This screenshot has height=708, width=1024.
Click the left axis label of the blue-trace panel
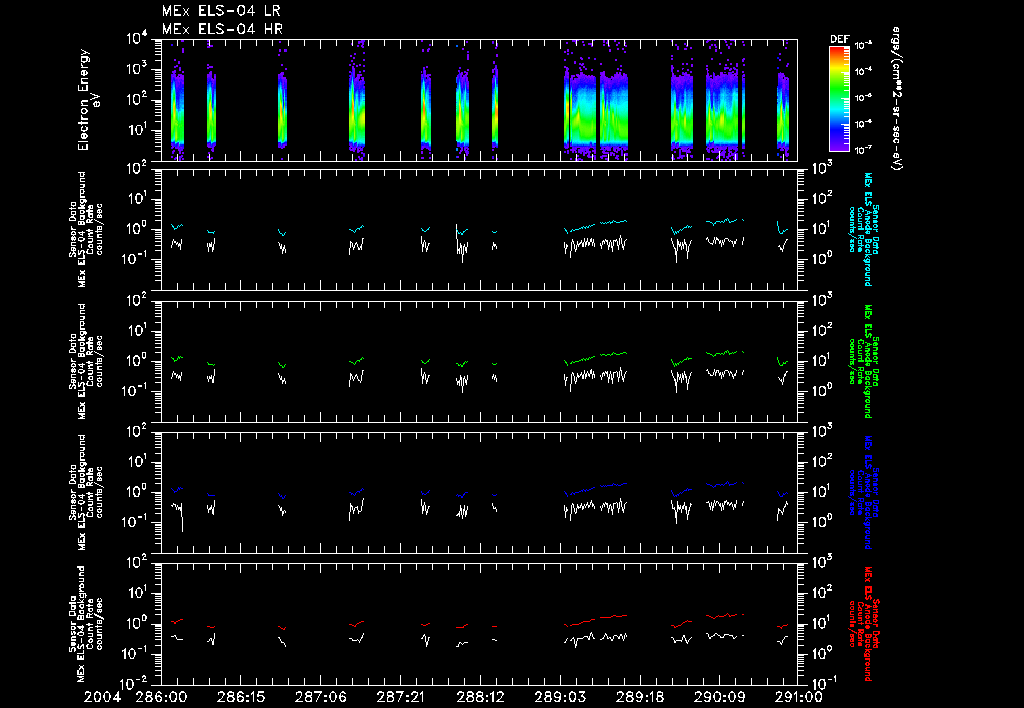pos(86,492)
